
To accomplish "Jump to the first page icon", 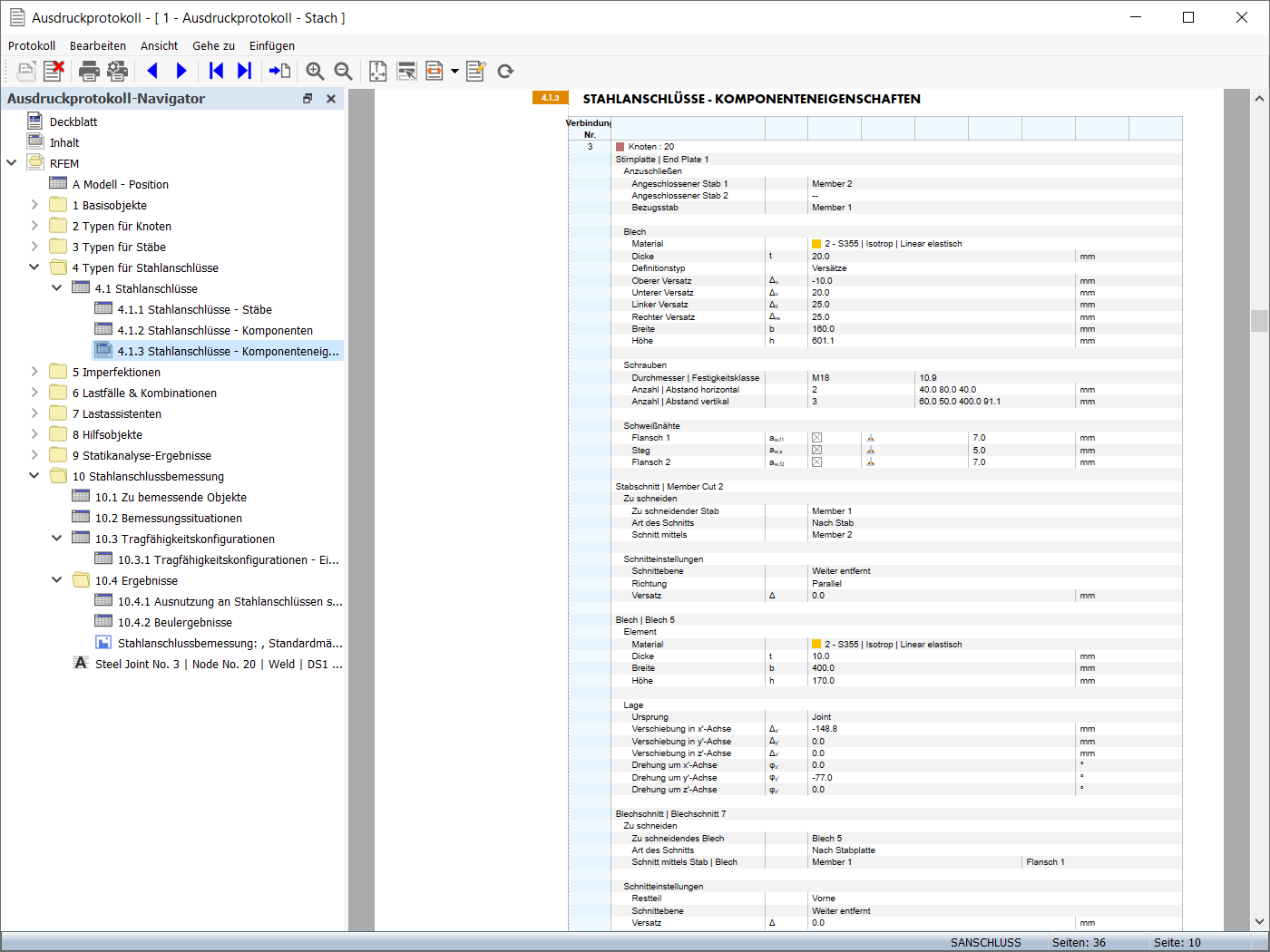I will [216, 71].
